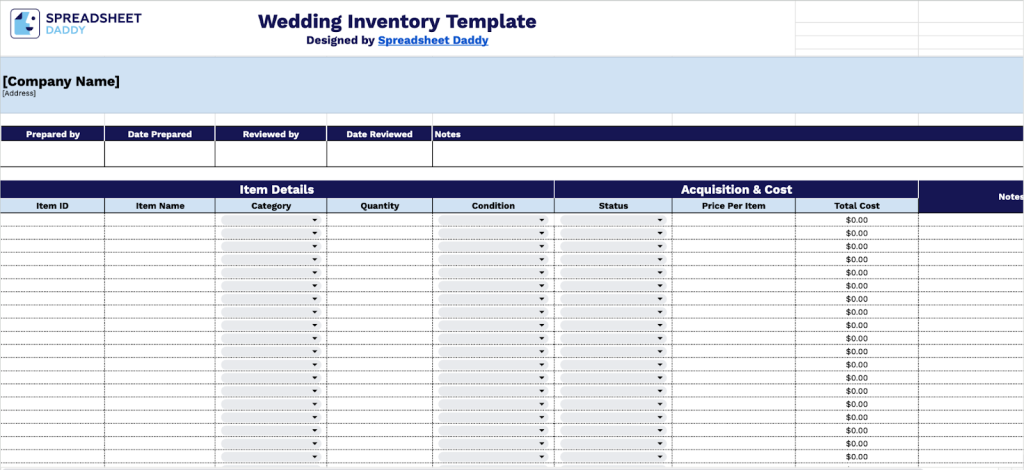Screen dimensions: 1024x470
Task: Select the Quantity column header
Action: pyautogui.click(x=379, y=206)
